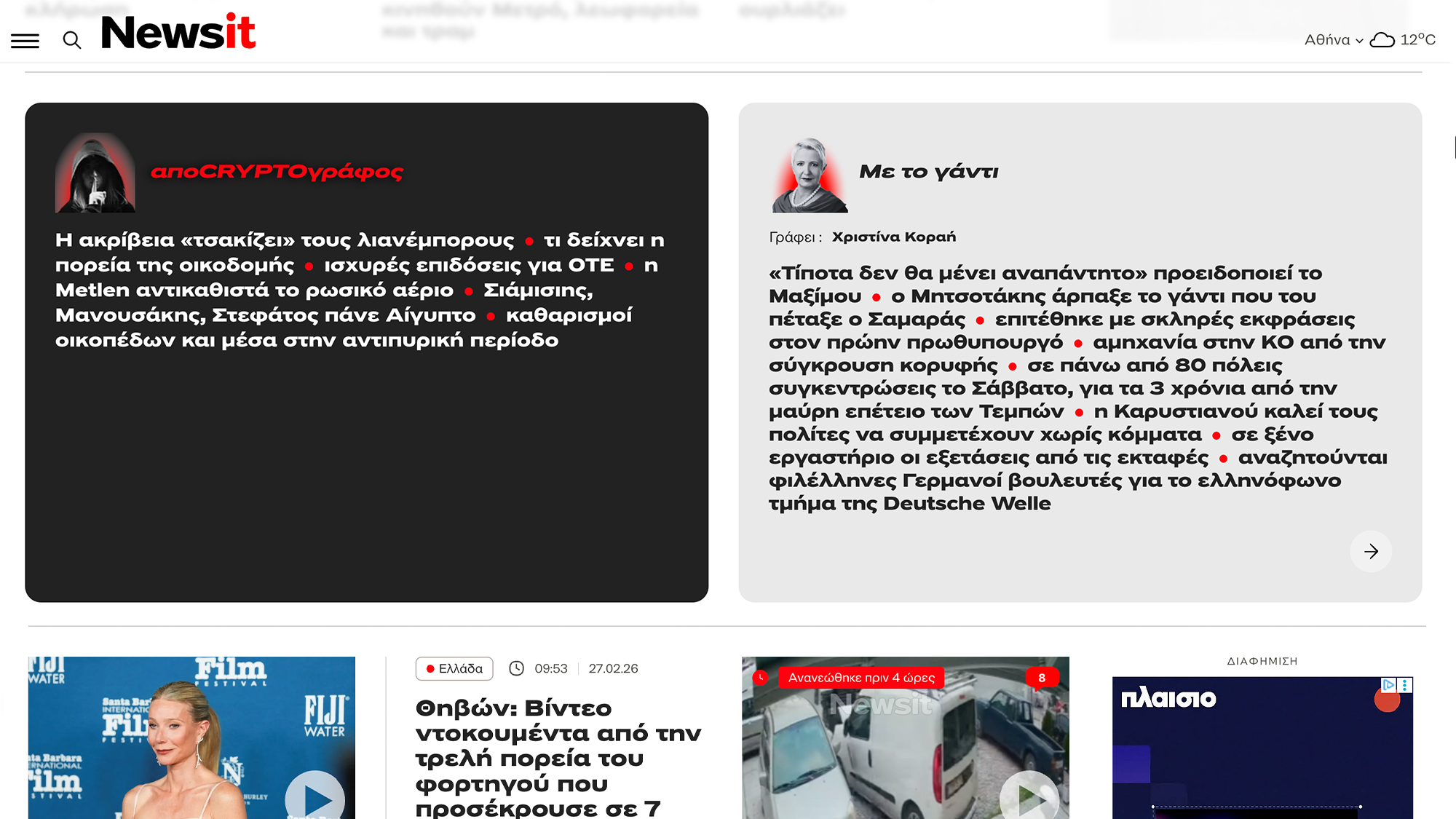1456x819 pixels.
Task: Click the three-dot ad options icon
Action: tap(1405, 684)
